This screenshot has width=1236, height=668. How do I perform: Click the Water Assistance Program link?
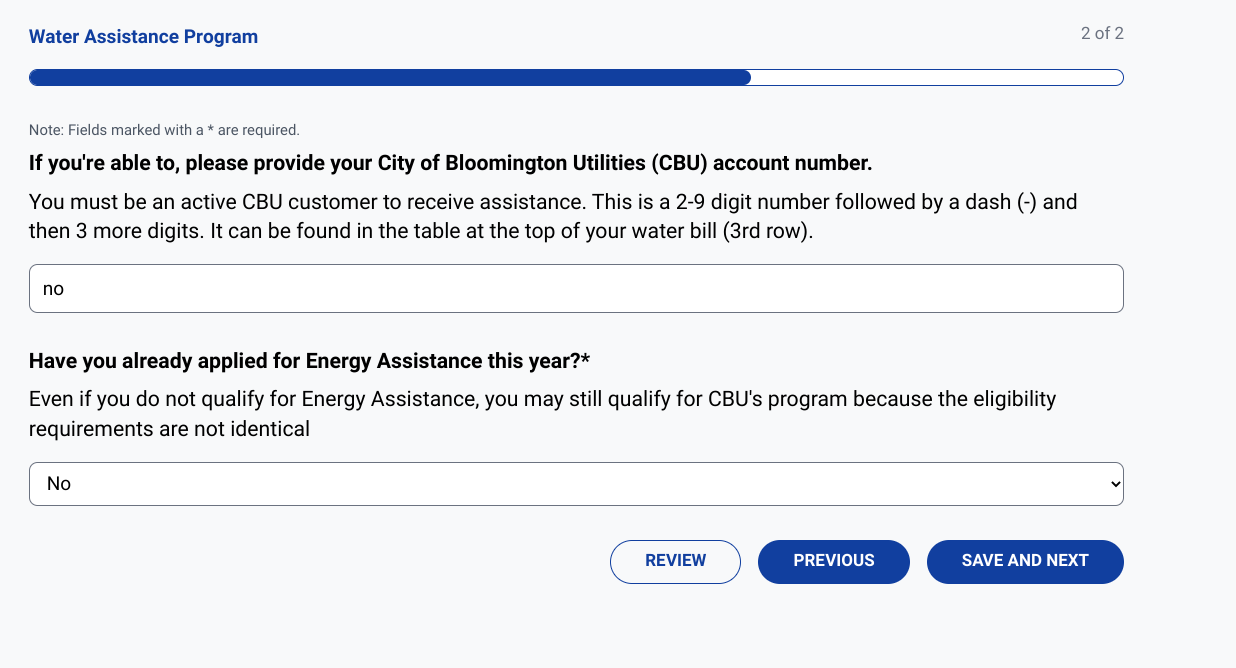pyautogui.click(x=142, y=36)
